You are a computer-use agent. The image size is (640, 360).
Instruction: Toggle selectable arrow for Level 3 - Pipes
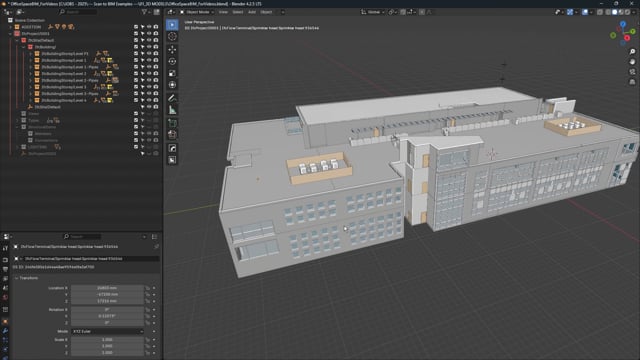pos(142,93)
